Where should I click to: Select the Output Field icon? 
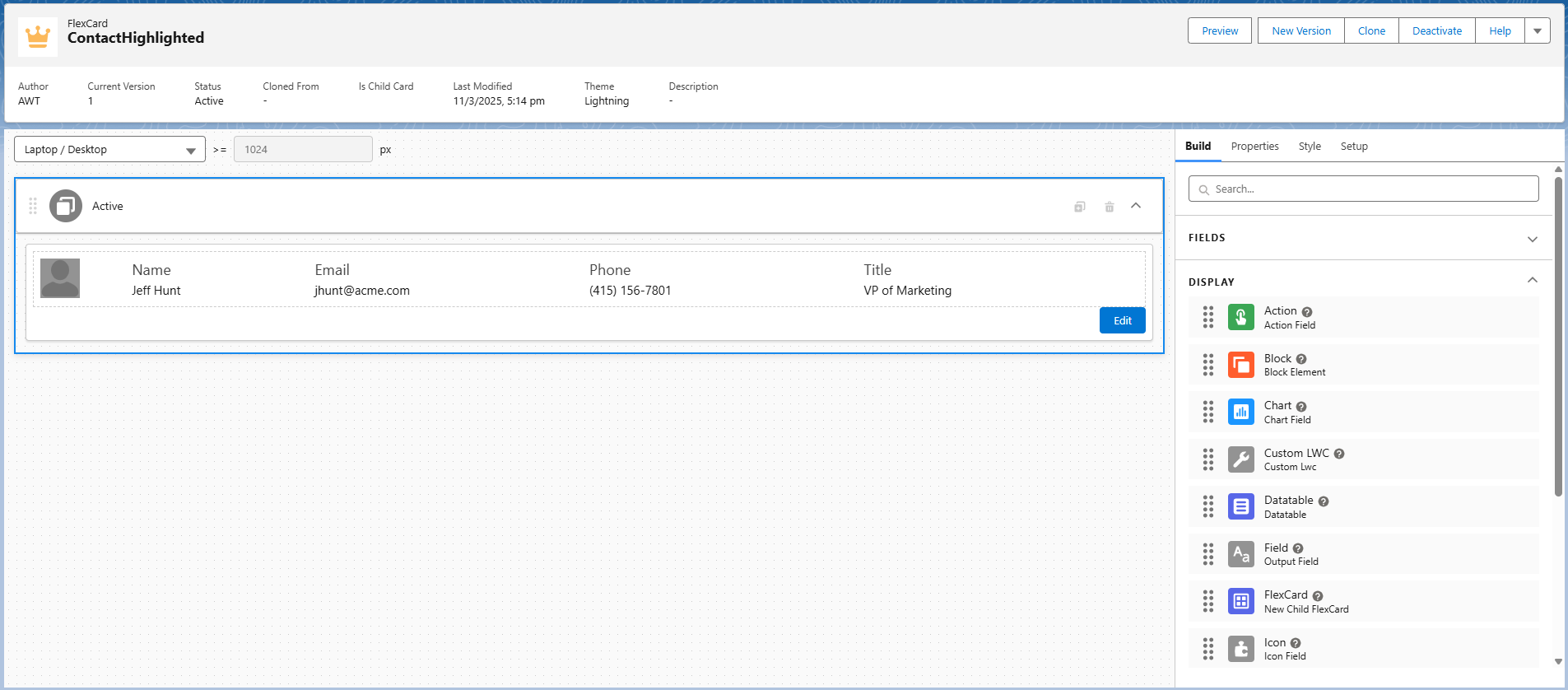(1240, 554)
